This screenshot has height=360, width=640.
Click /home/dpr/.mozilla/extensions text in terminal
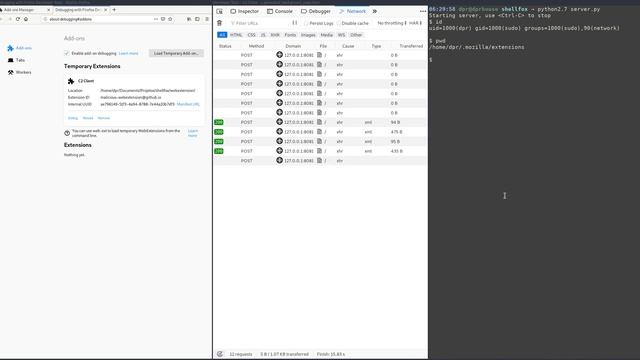(476, 47)
